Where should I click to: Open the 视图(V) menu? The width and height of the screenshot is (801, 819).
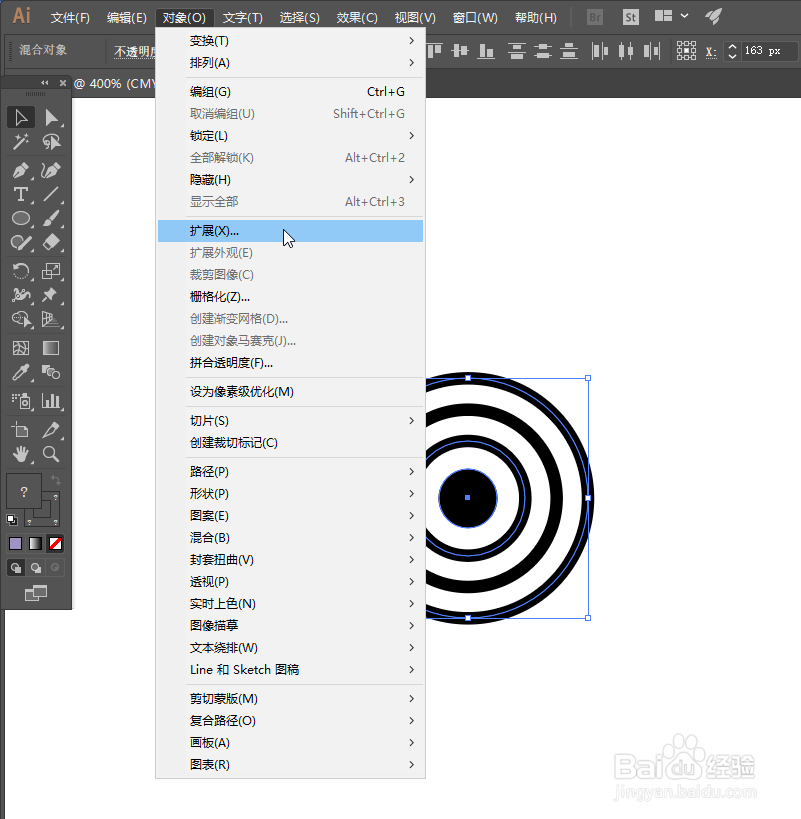click(415, 18)
